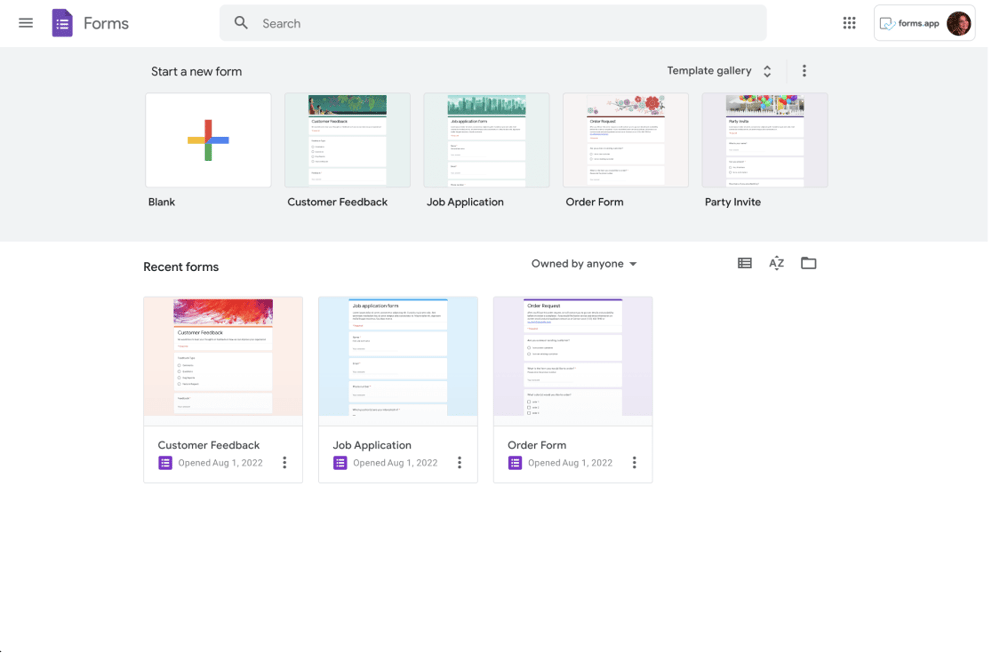Open the recent Job Application form
This screenshot has width=1000, height=653.
pyautogui.click(x=397, y=357)
